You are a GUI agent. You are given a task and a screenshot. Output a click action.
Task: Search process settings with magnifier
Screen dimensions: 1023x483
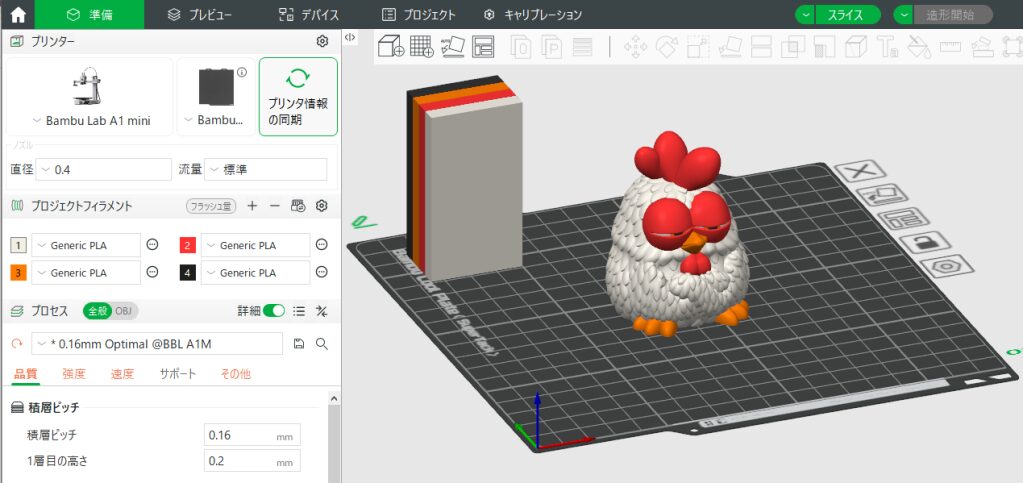click(322, 344)
